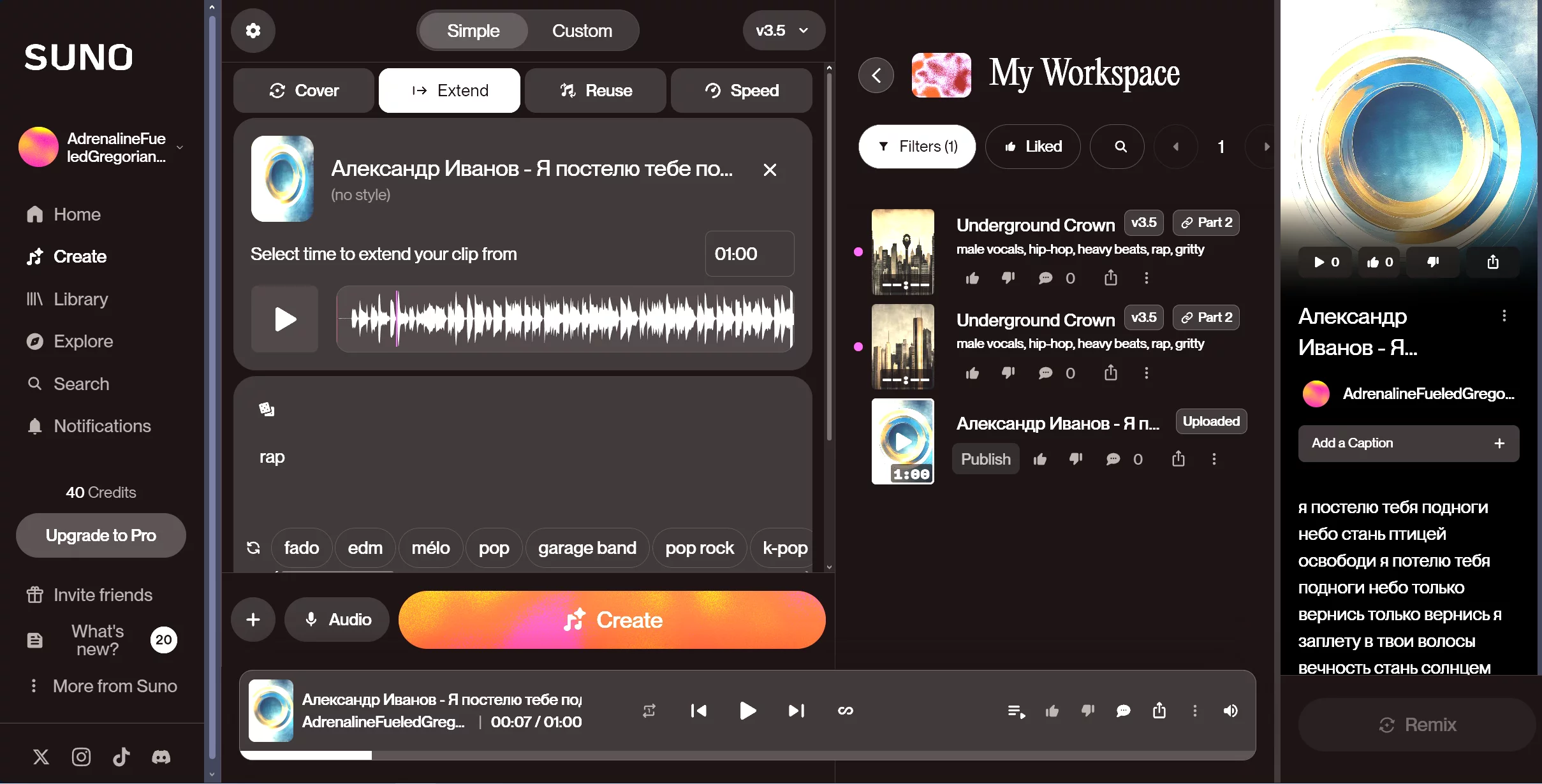This screenshot has width=1542, height=784.
Task: Add the edm style tag
Action: coord(365,548)
